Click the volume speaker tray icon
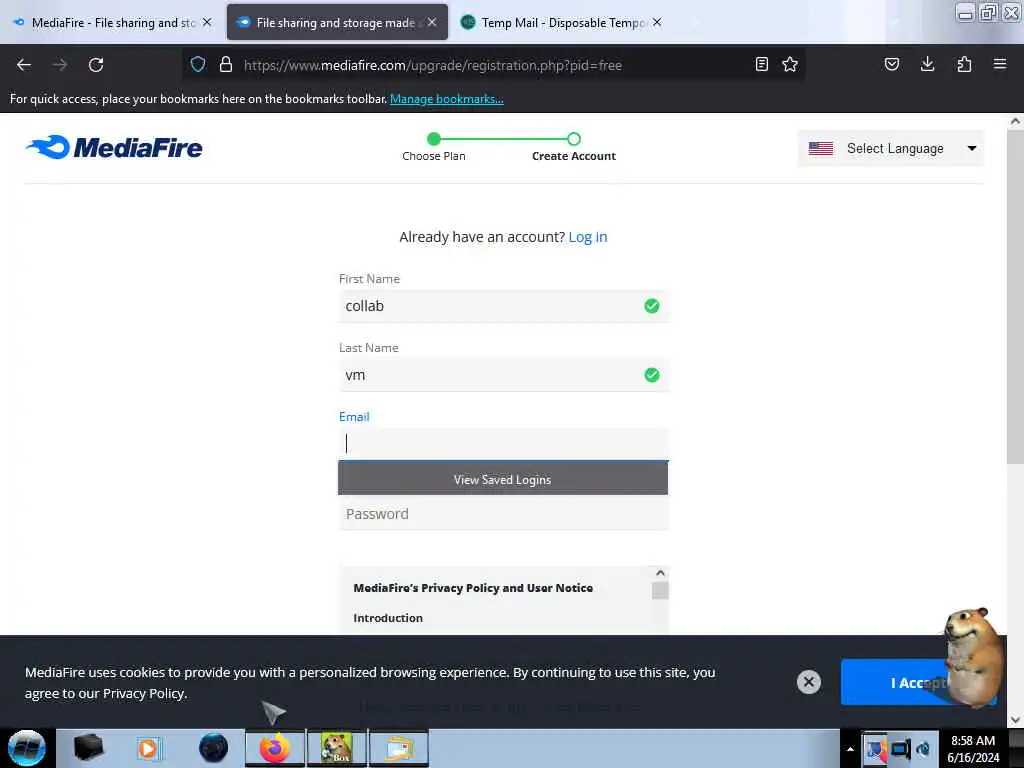The width and height of the screenshot is (1024, 768). click(x=923, y=749)
